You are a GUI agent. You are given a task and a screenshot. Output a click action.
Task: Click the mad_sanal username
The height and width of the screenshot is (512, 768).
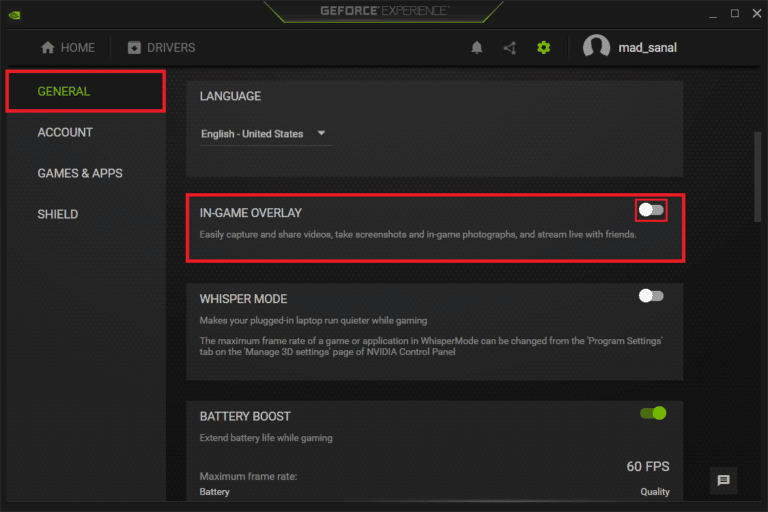coord(648,48)
